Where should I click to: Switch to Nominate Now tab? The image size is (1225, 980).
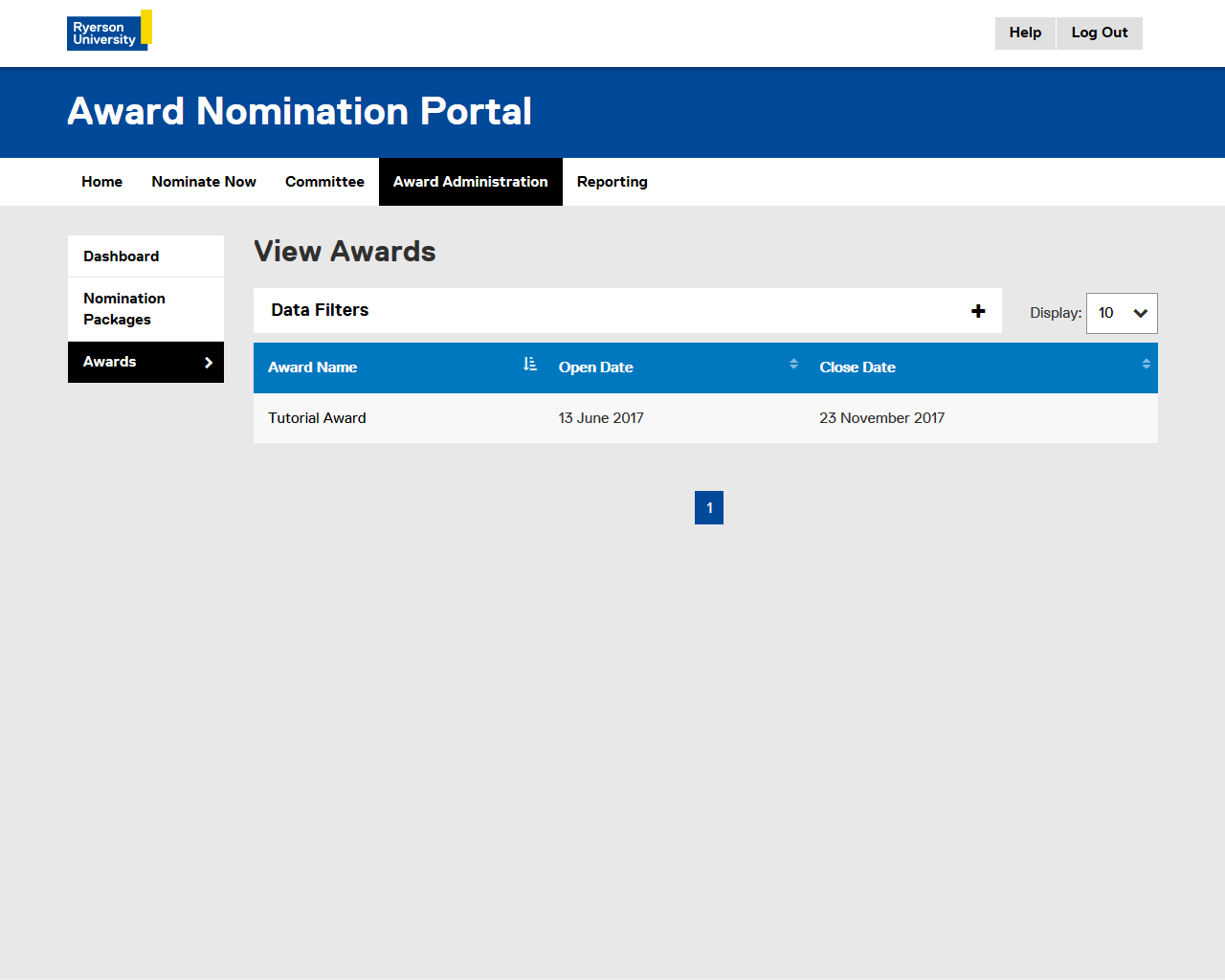(204, 182)
